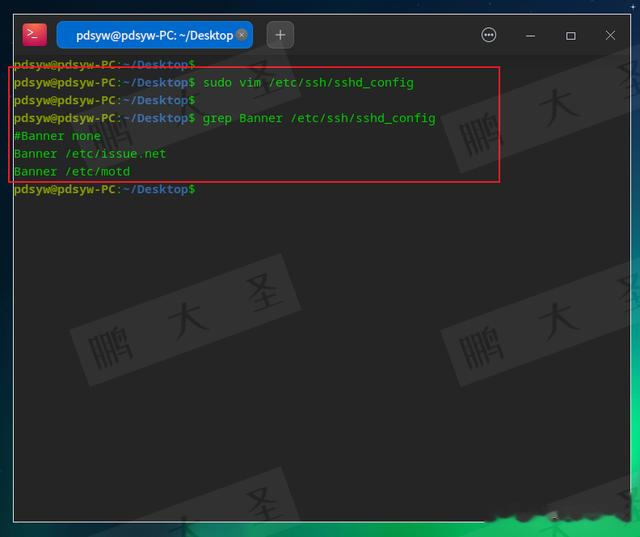640x537 pixels.
Task: Click the 'sudo vim /etc/ssh/sshd_config' command text
Action: coord(308,83)
